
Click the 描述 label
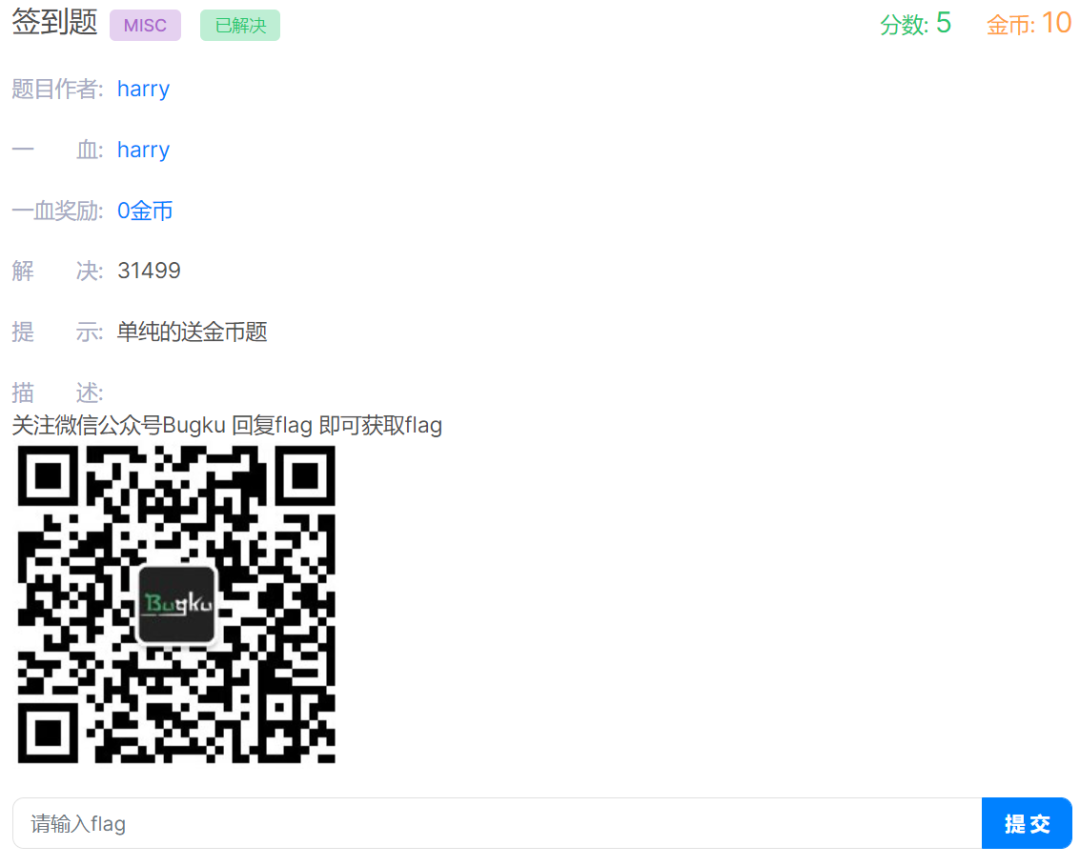[x=57, y=393]
